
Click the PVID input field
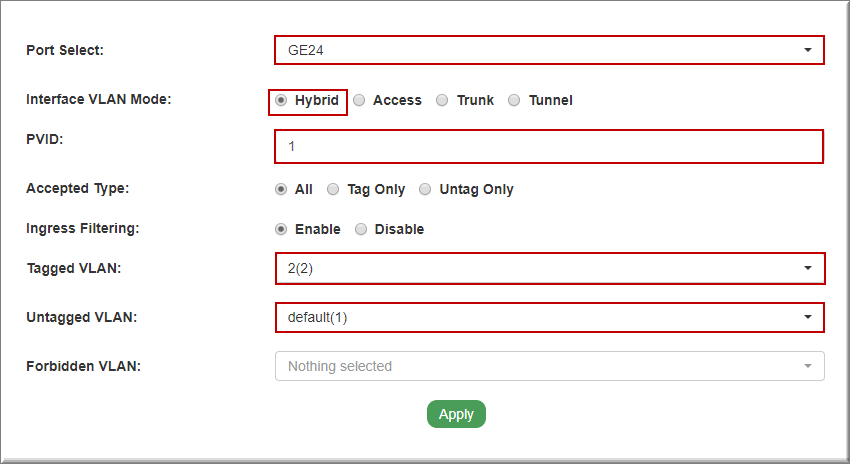[x=548, y=146]
